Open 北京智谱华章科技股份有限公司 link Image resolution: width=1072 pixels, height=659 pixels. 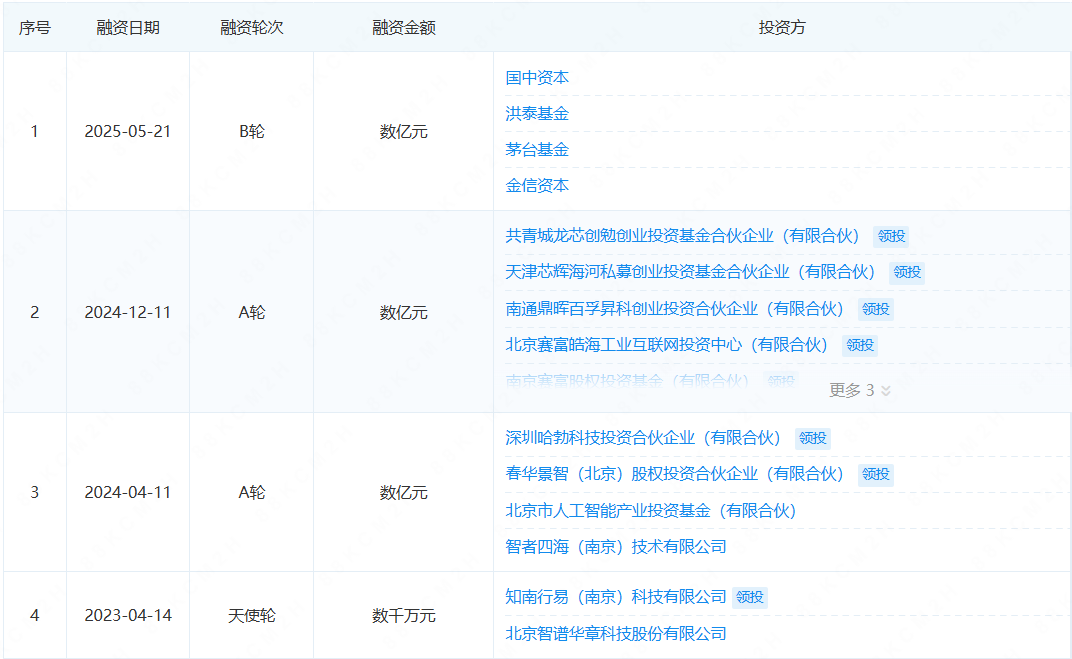coord(615,634)
